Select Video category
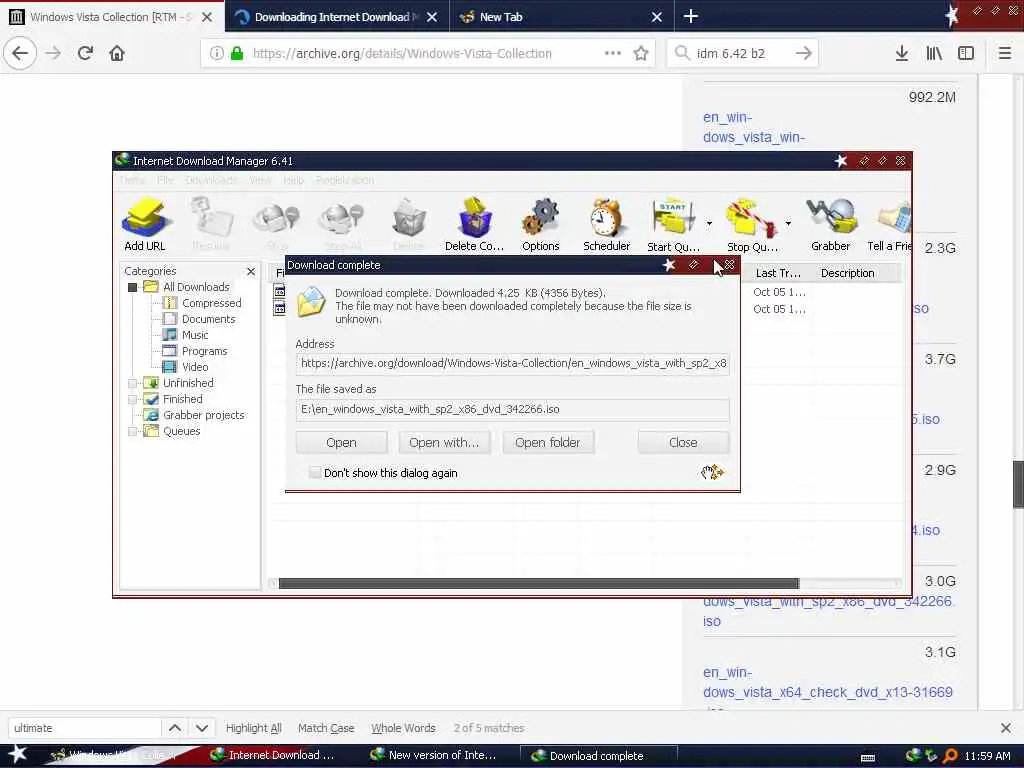Screen dimensions: 1024x768 tap(195, 367)
